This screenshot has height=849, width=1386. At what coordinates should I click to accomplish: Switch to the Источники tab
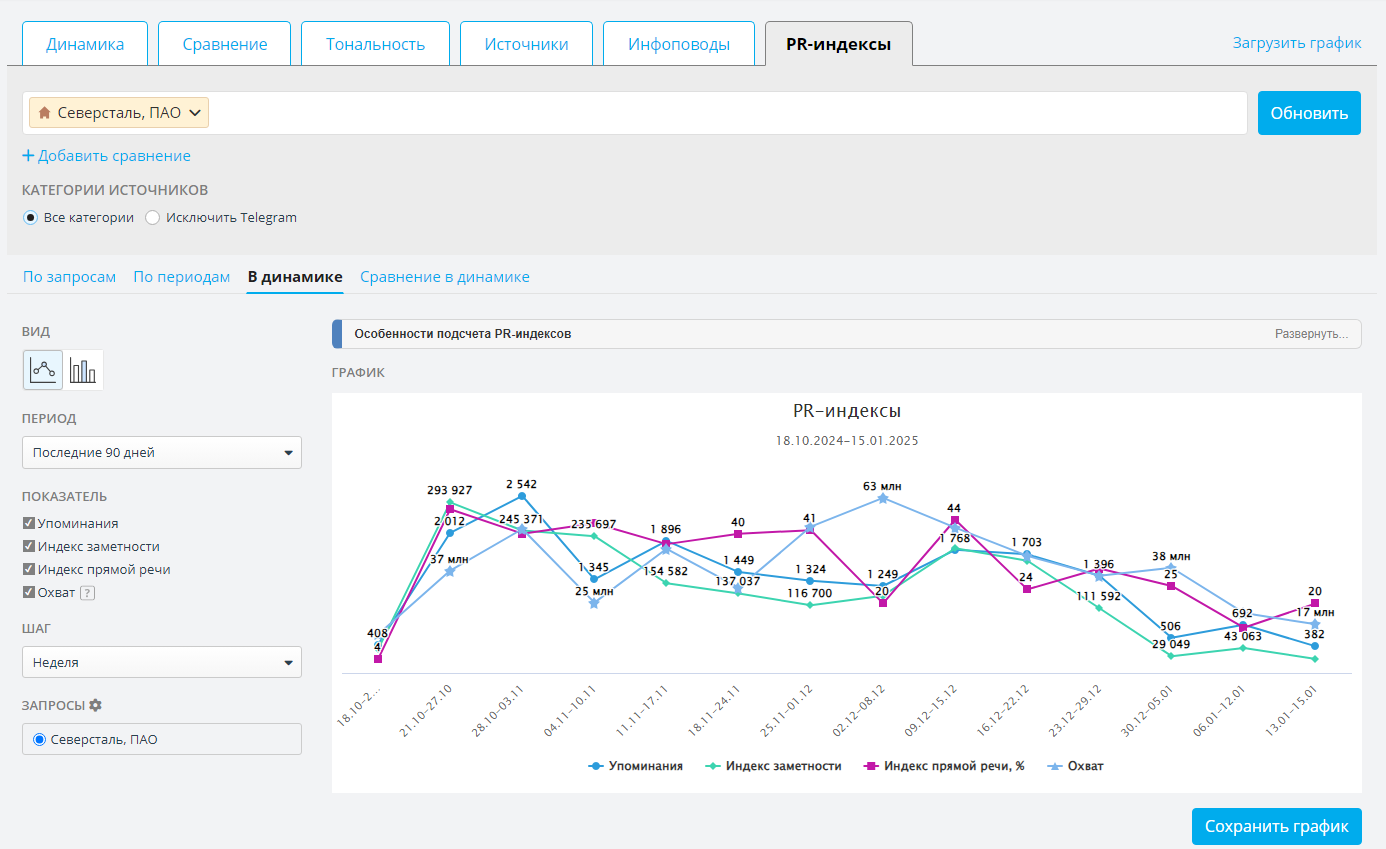point(527,44)
